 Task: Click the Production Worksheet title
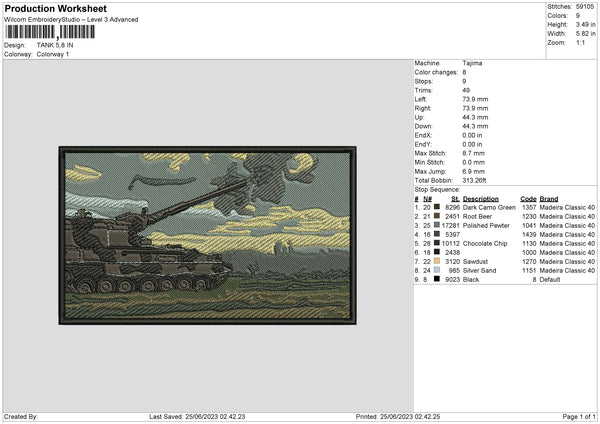click(x=55, y=8)
